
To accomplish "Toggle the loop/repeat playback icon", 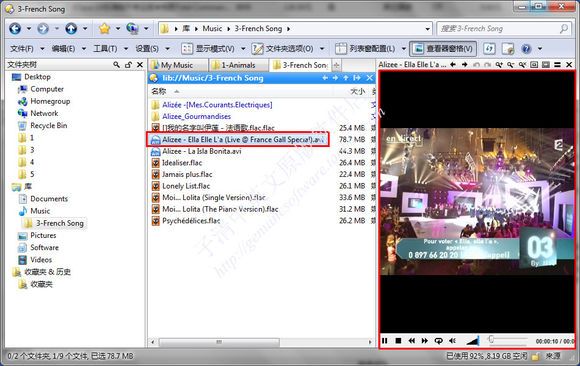I will click(x=439, y=340).
